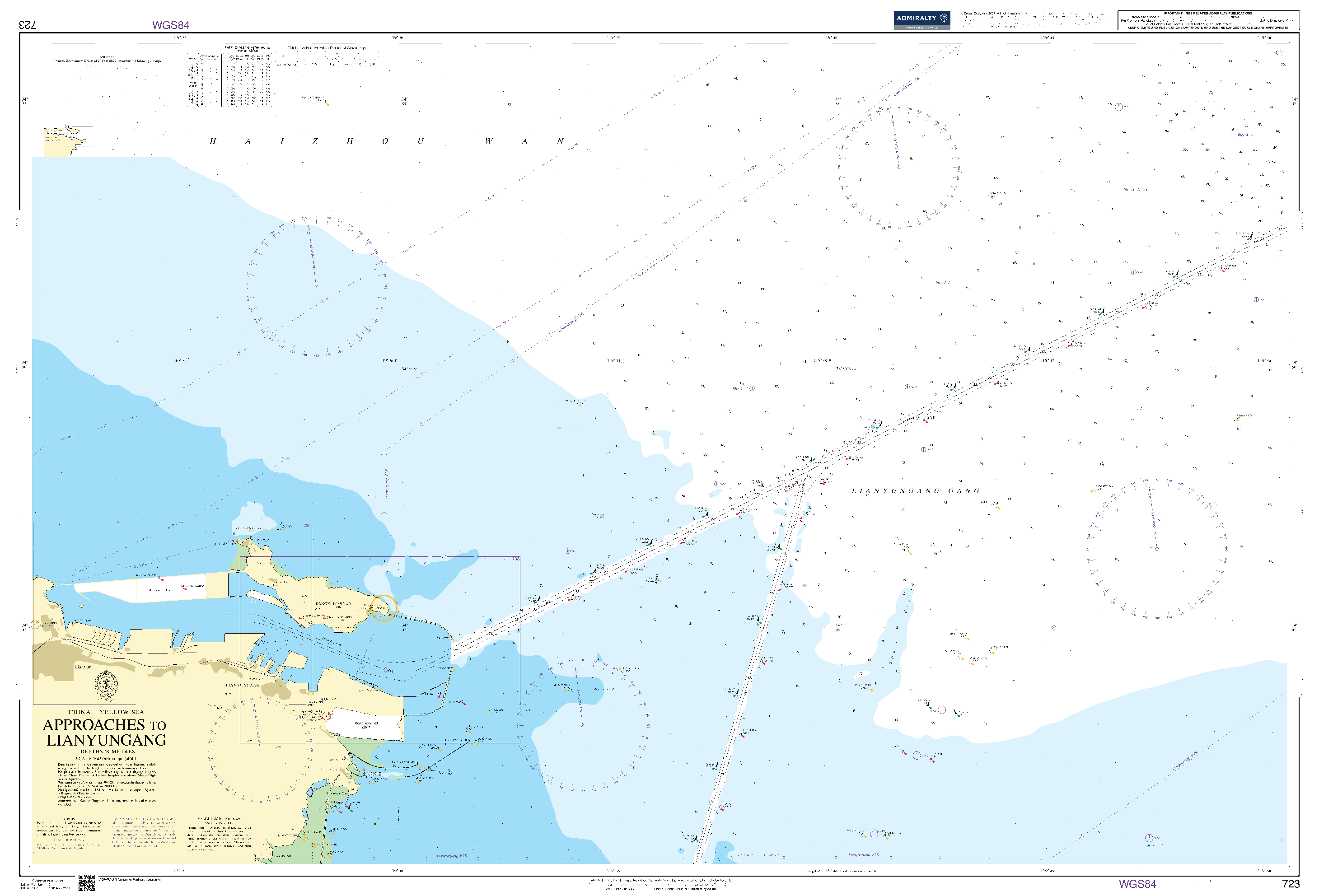Click the Qitai Zui label
Screen dimensions: 1319x896
tap(332, 699)
